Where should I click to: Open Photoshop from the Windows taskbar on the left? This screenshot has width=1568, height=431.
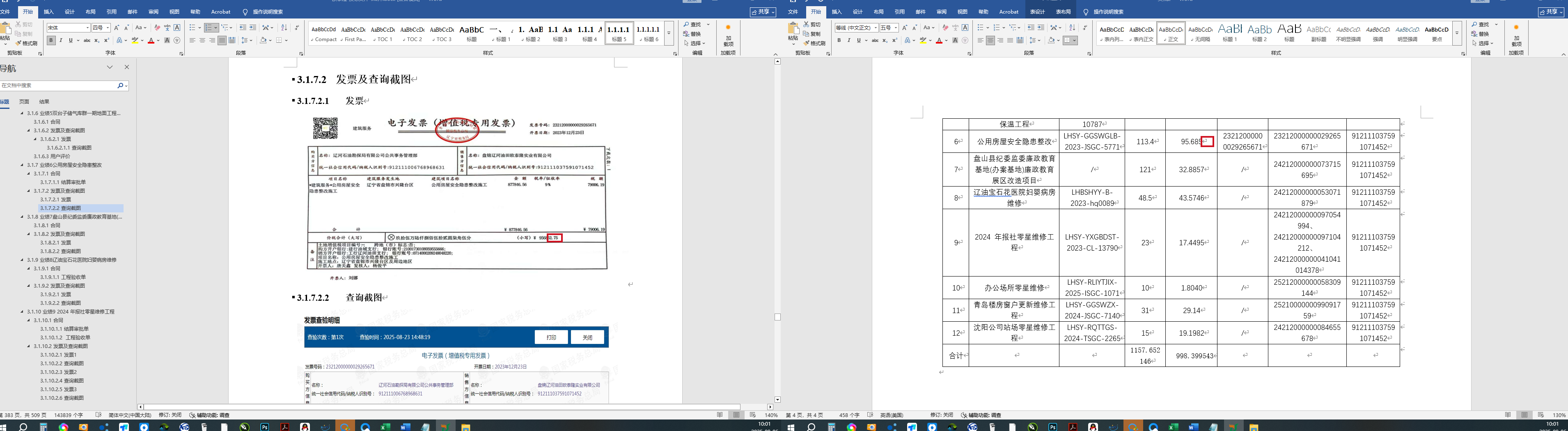[265, 427]
